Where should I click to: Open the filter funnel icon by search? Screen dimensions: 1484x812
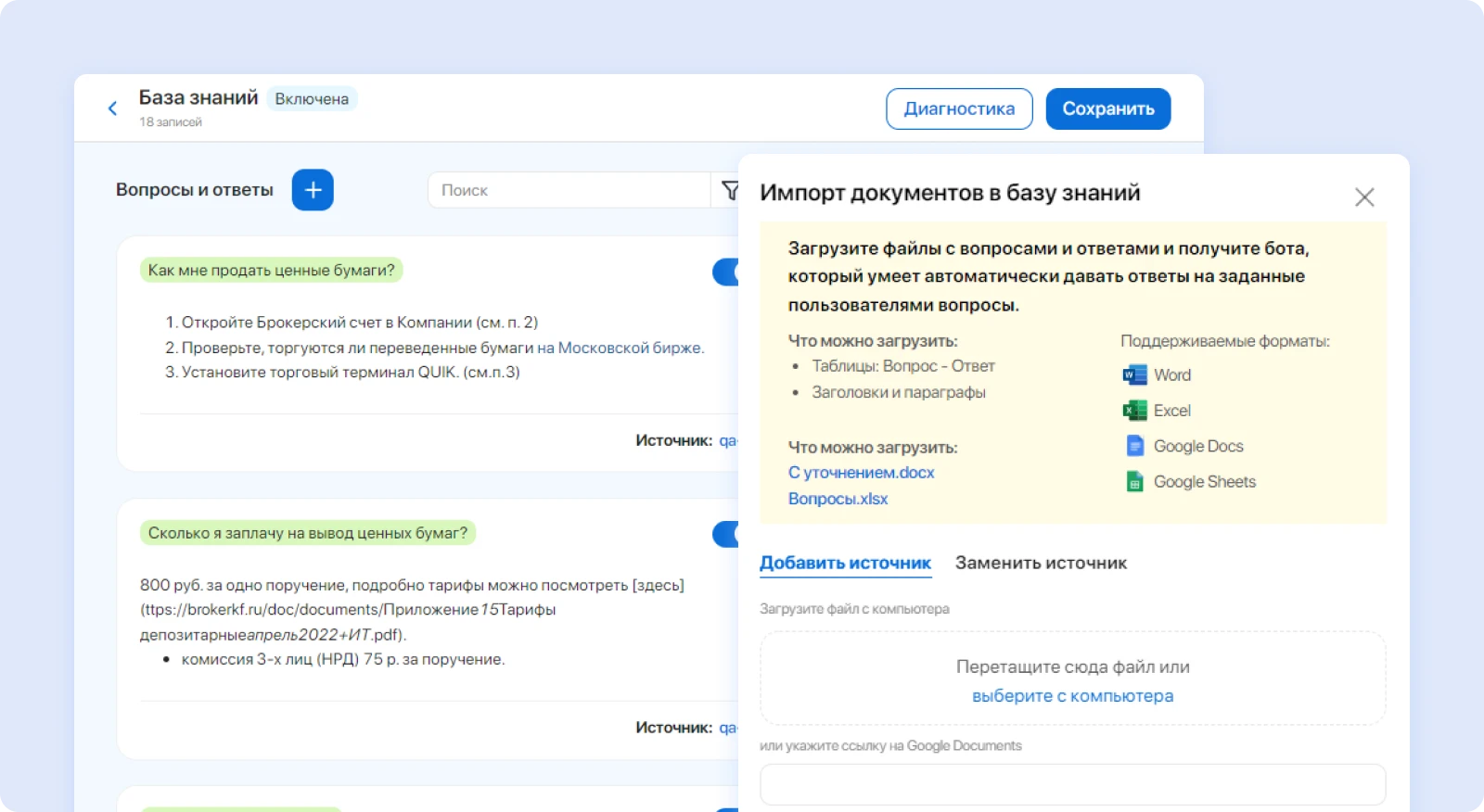729,190
